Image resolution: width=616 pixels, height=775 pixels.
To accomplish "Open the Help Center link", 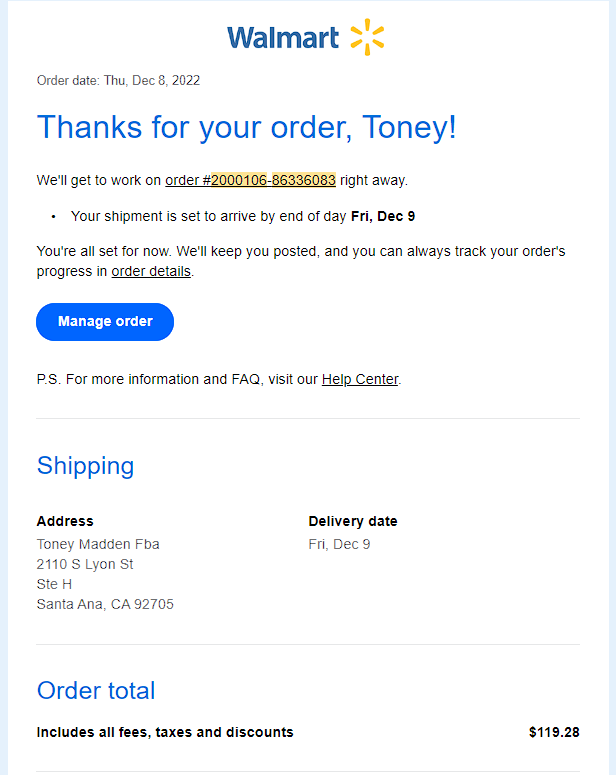I will (360, 379).
